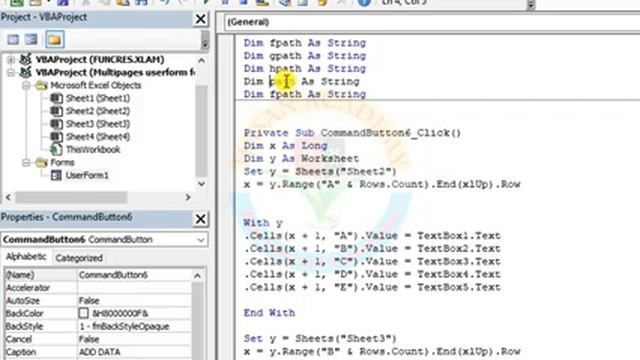This screenshot has width=640, height=360.
Task: Collapse the Forms folder node
Action: click(x=26, y=162)
